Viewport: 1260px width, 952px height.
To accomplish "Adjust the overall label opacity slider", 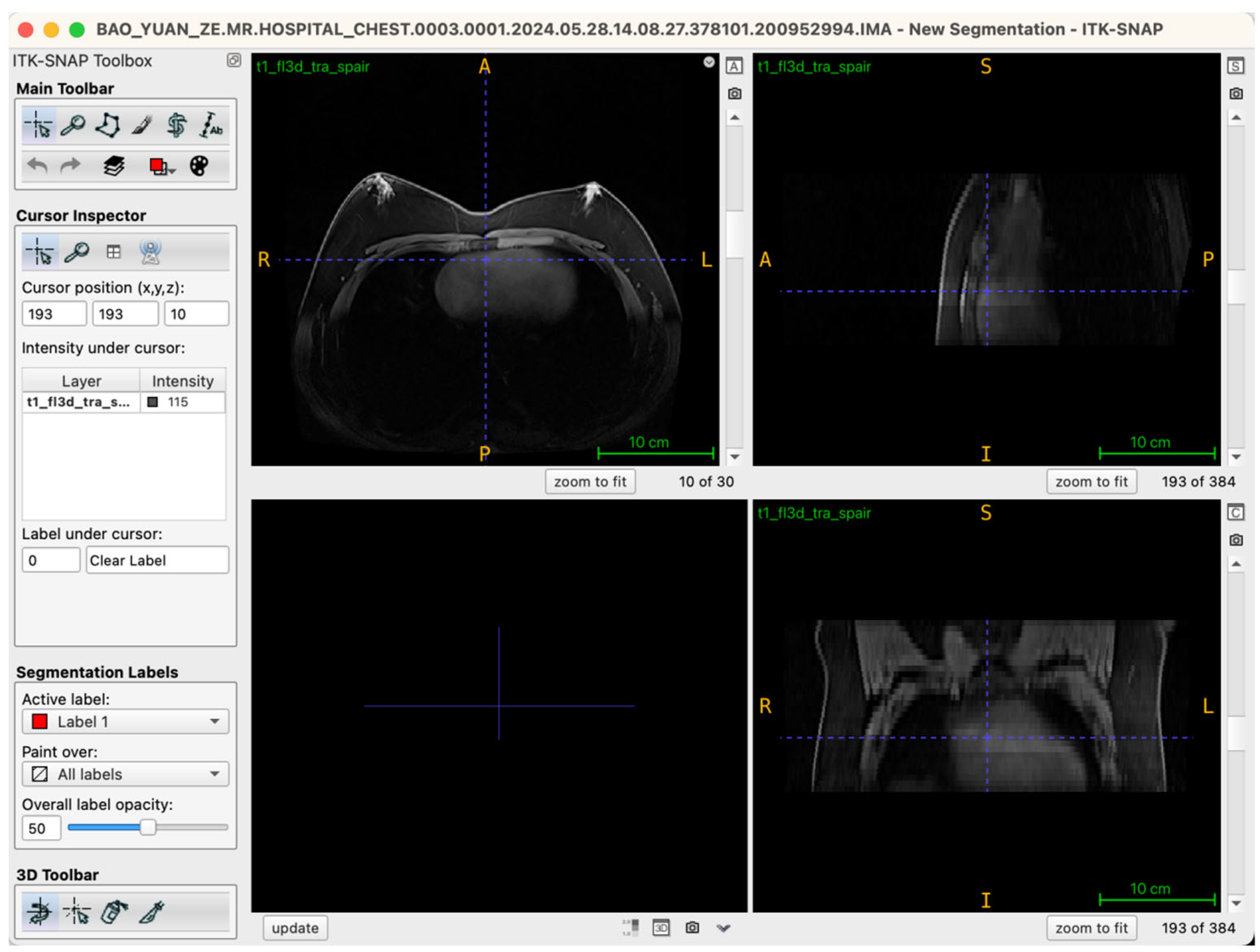I will click(147, 827).
